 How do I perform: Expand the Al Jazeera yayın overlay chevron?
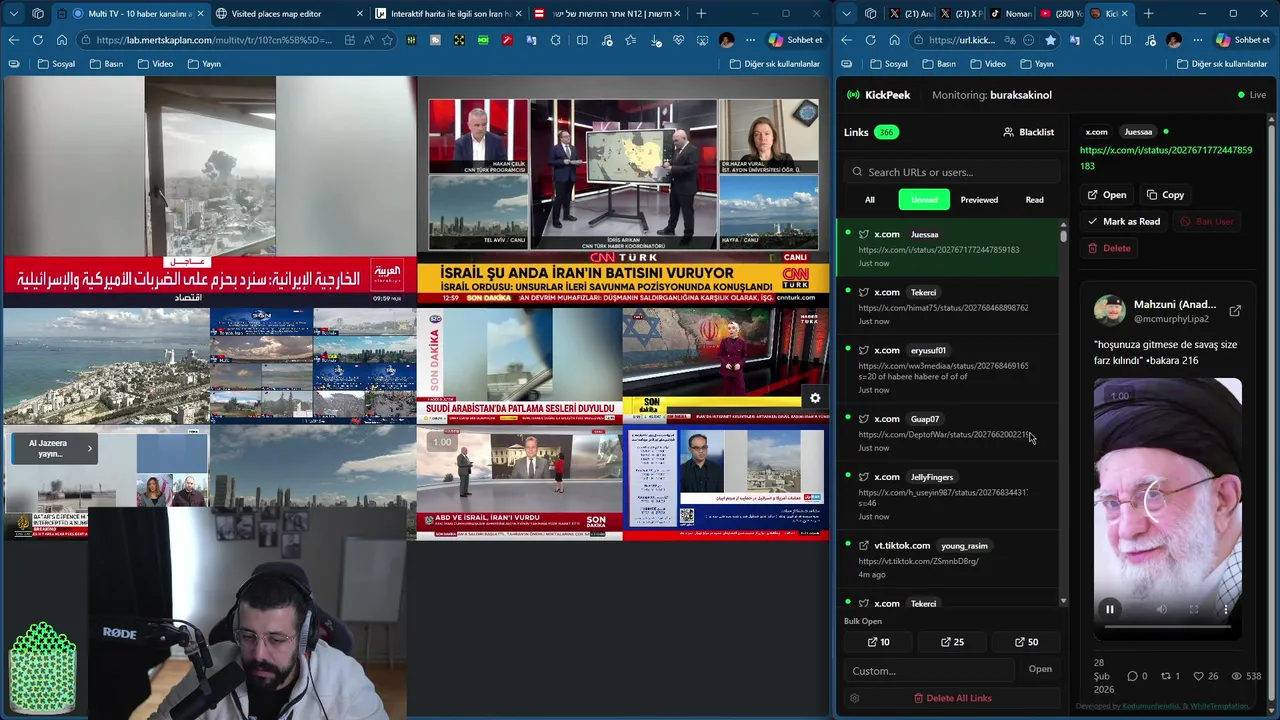[89, 448]
